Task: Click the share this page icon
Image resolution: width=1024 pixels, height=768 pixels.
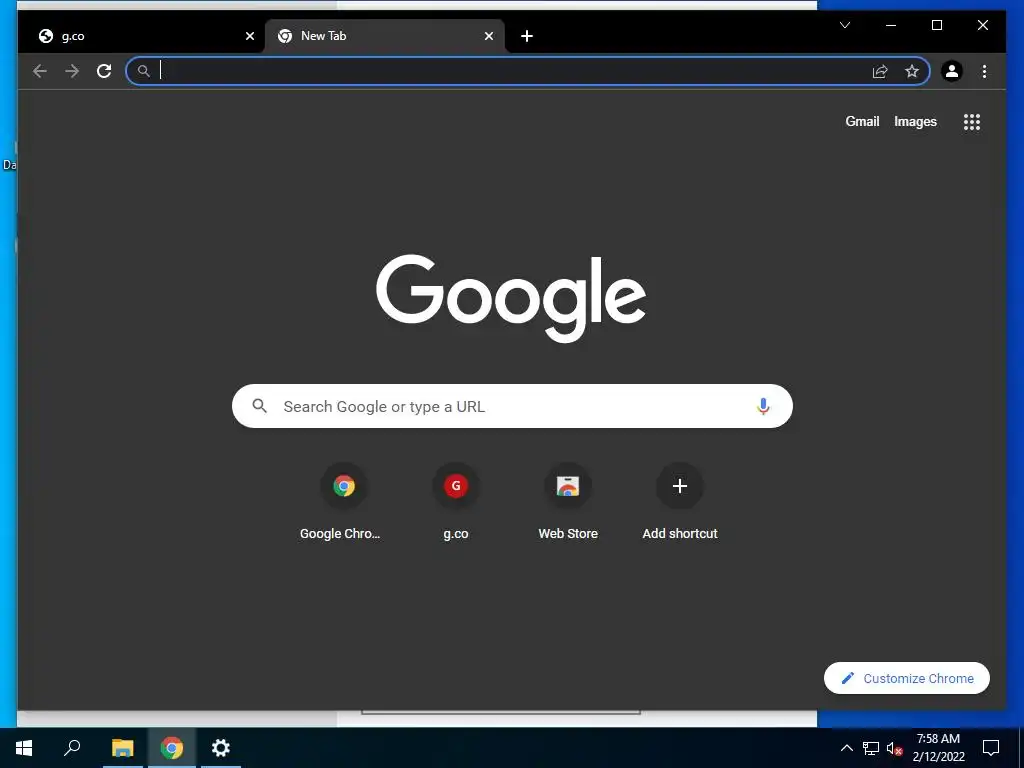Action: click(880, 71)
